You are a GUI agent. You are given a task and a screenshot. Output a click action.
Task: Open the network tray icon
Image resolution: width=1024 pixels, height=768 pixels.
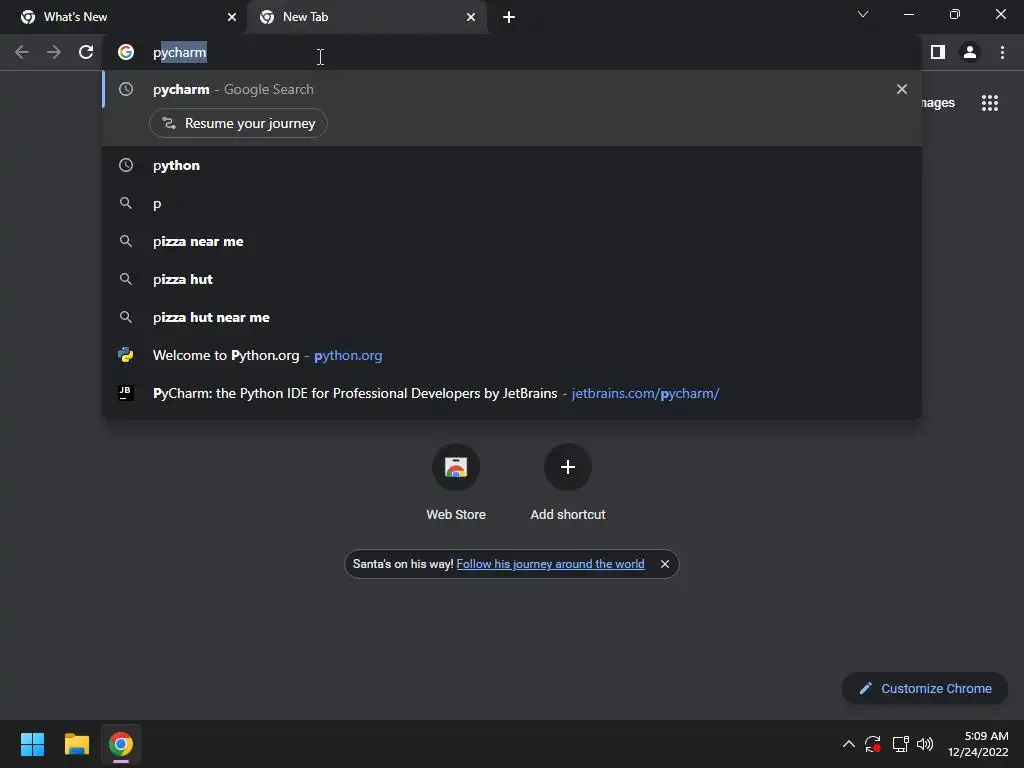(901, 744)
